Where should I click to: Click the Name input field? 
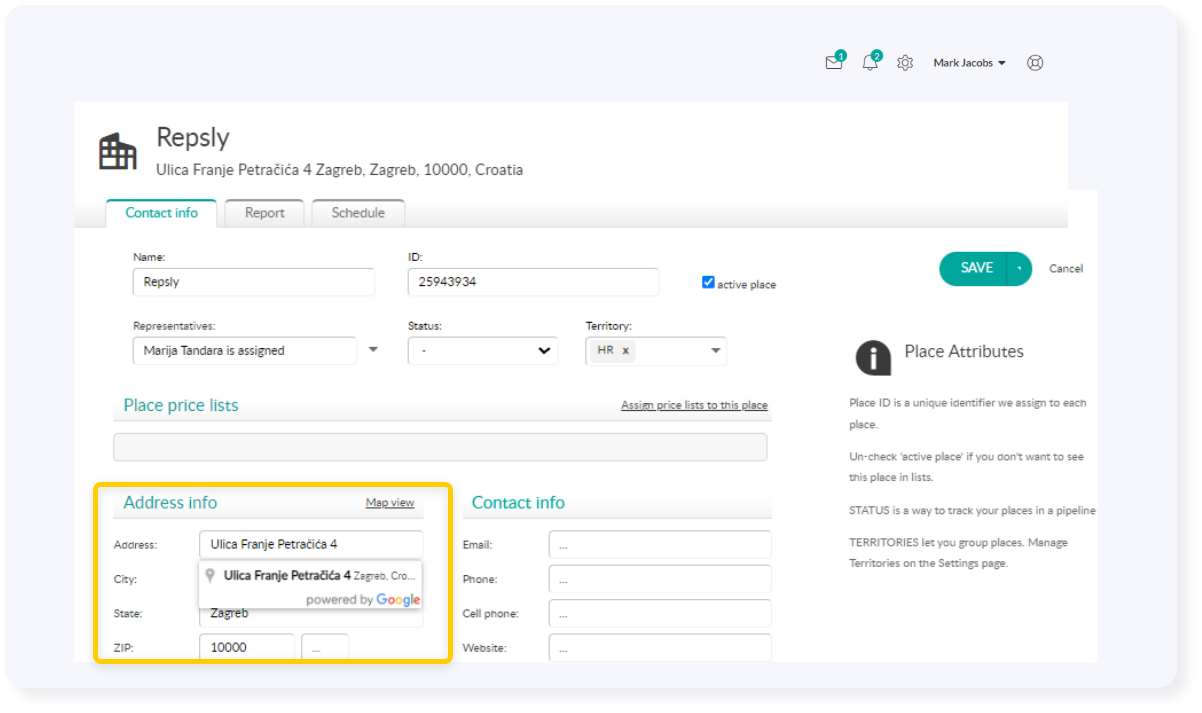[x=254, y=282]
